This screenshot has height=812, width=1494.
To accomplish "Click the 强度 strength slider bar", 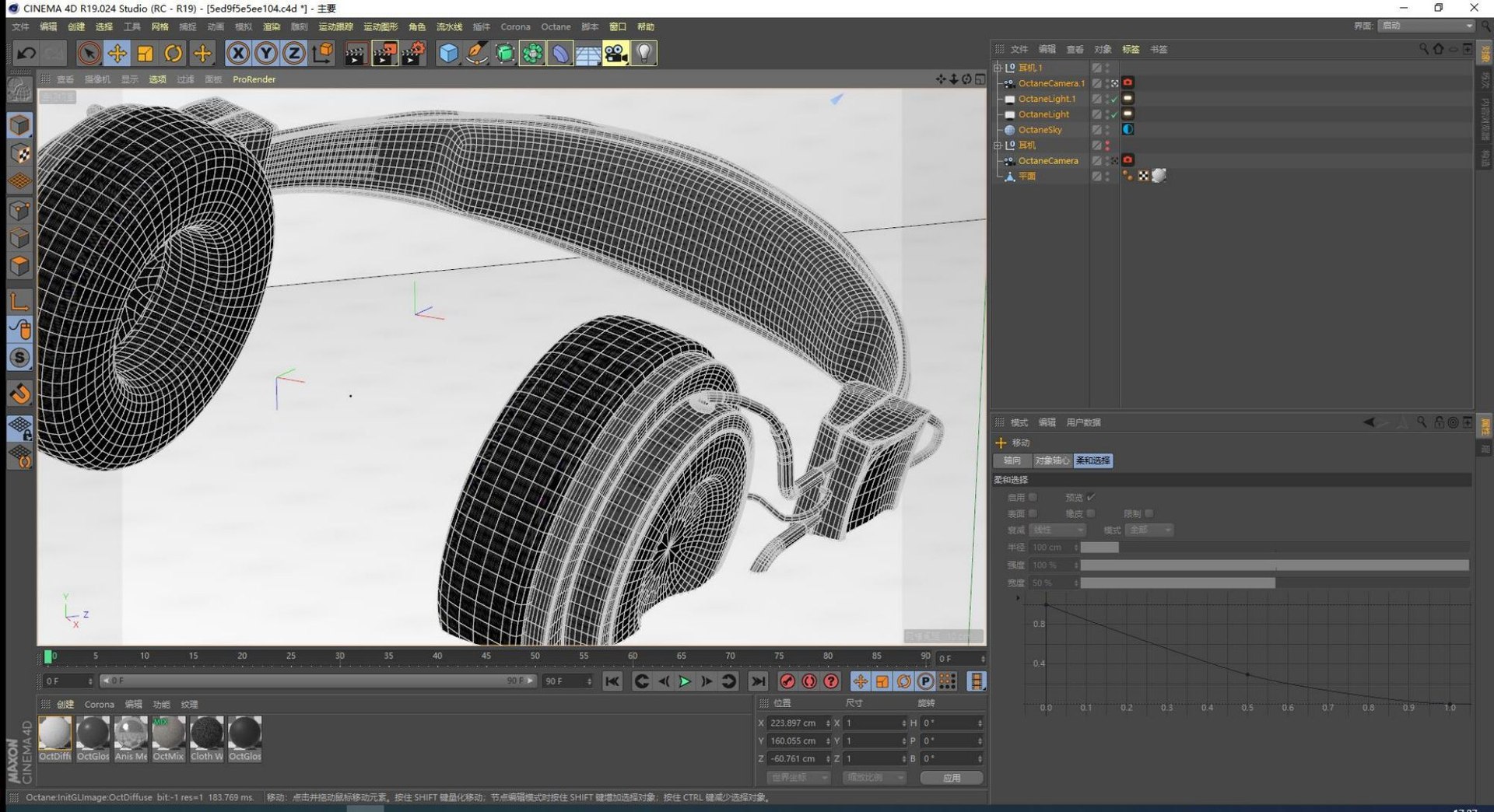I will [x=1274, y=565].
